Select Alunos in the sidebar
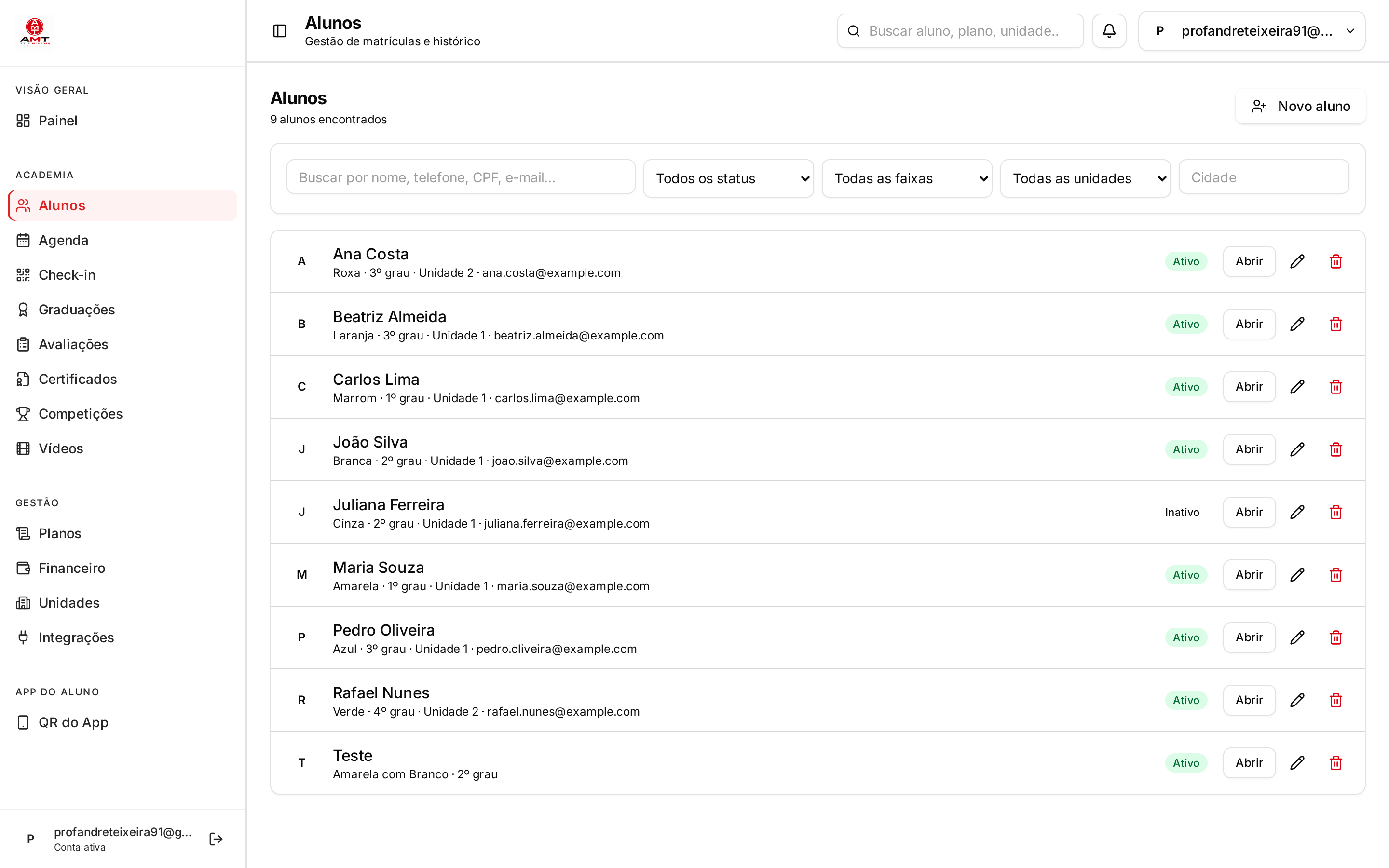 pyautogui.click(x=122, y=205)
